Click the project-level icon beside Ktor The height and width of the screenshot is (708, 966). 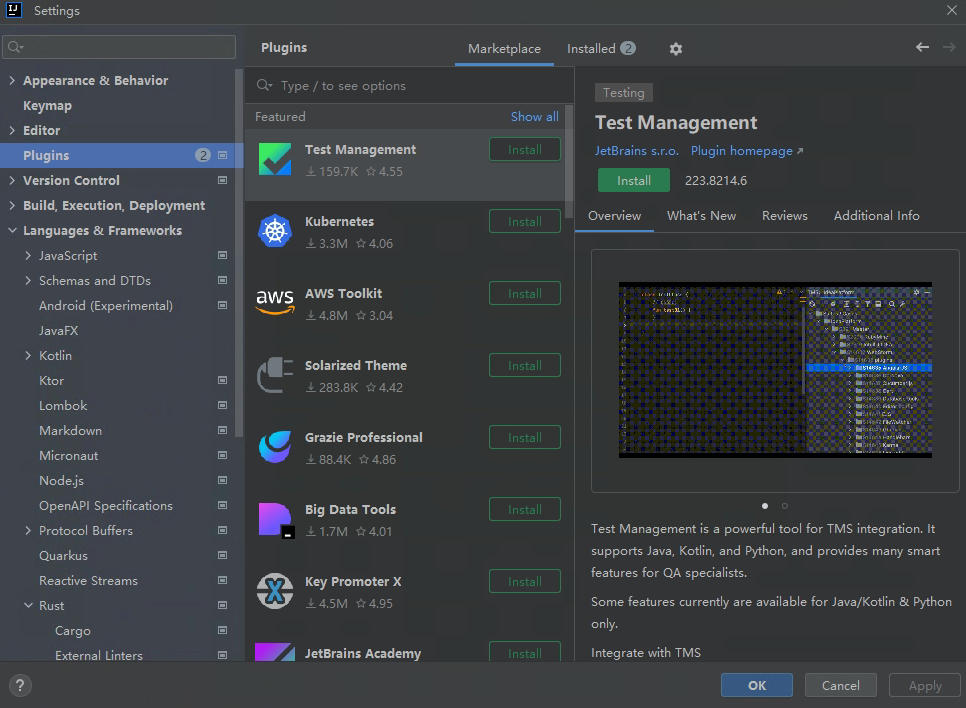[222, 380]
